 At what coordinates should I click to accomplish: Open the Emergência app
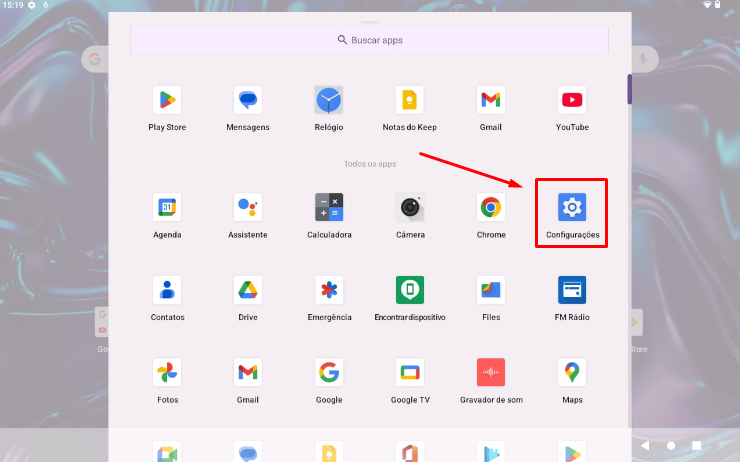(x=329, y=290)
